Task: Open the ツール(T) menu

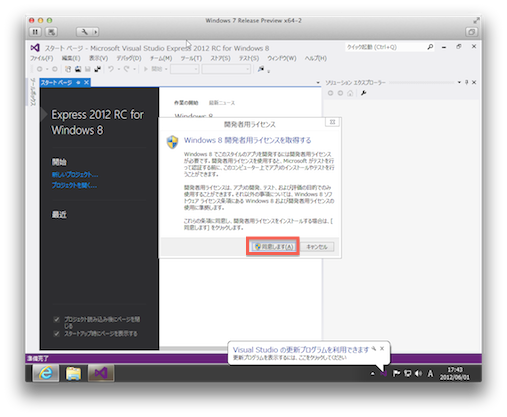Action: coord(191,58)
